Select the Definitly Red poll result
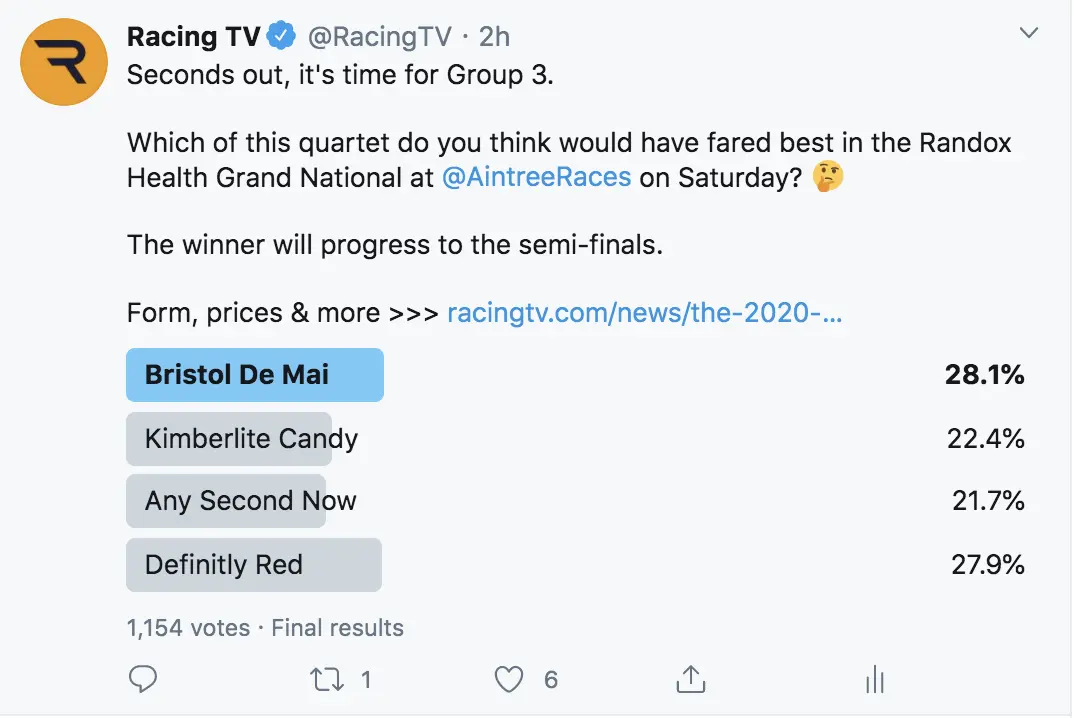1074x718 pixels. (x=224, y=565)
